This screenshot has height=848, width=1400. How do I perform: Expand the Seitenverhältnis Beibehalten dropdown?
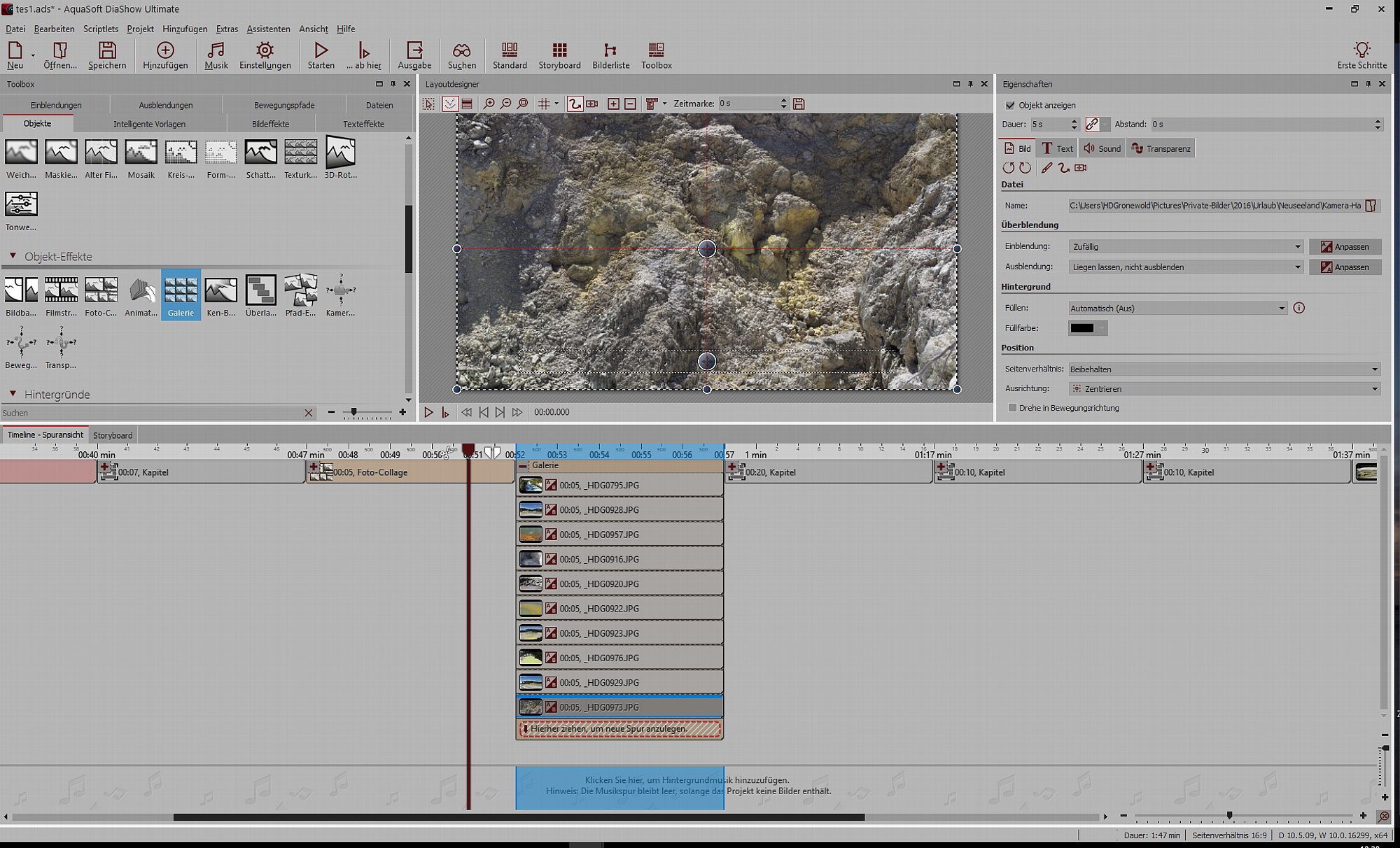click(1224, 369)
